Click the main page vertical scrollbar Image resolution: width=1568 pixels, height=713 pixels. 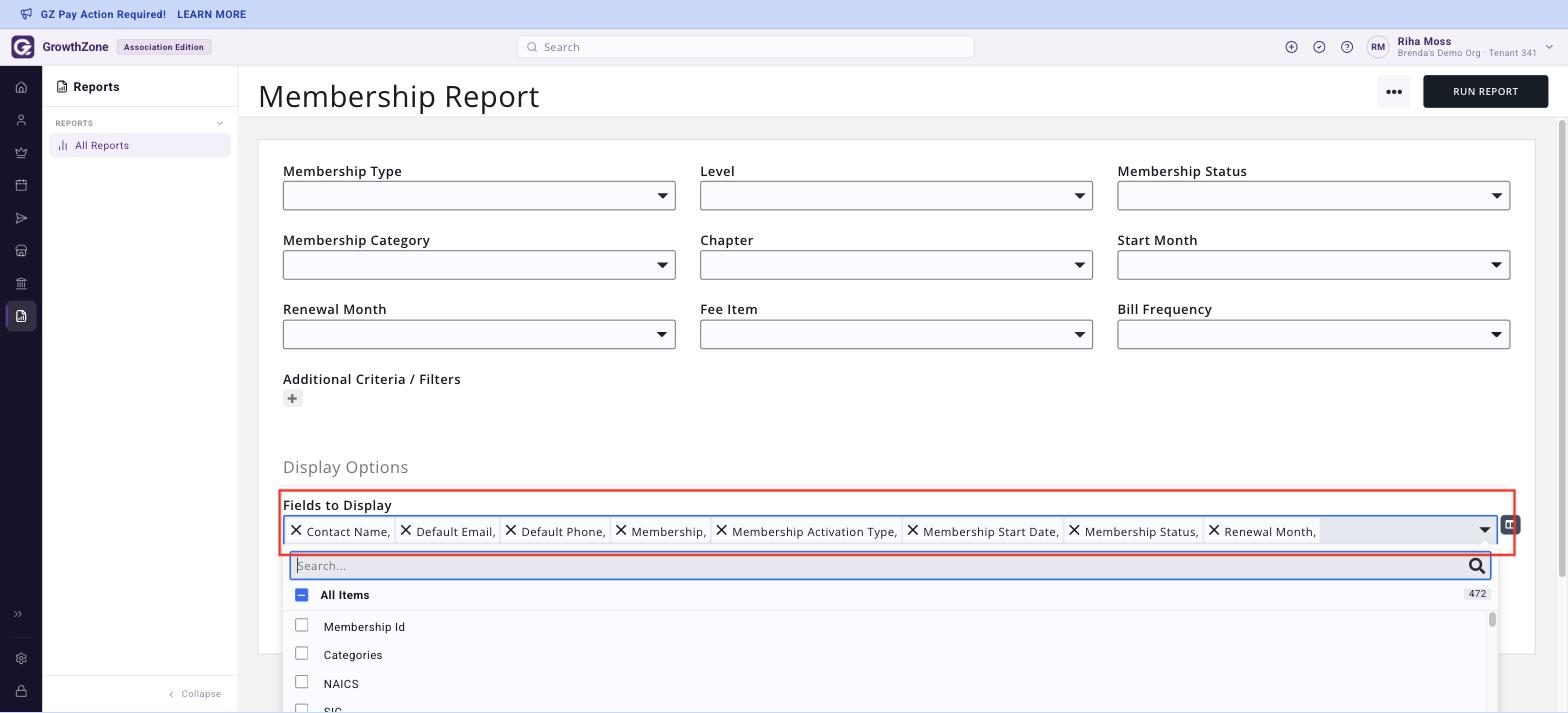1562,348
